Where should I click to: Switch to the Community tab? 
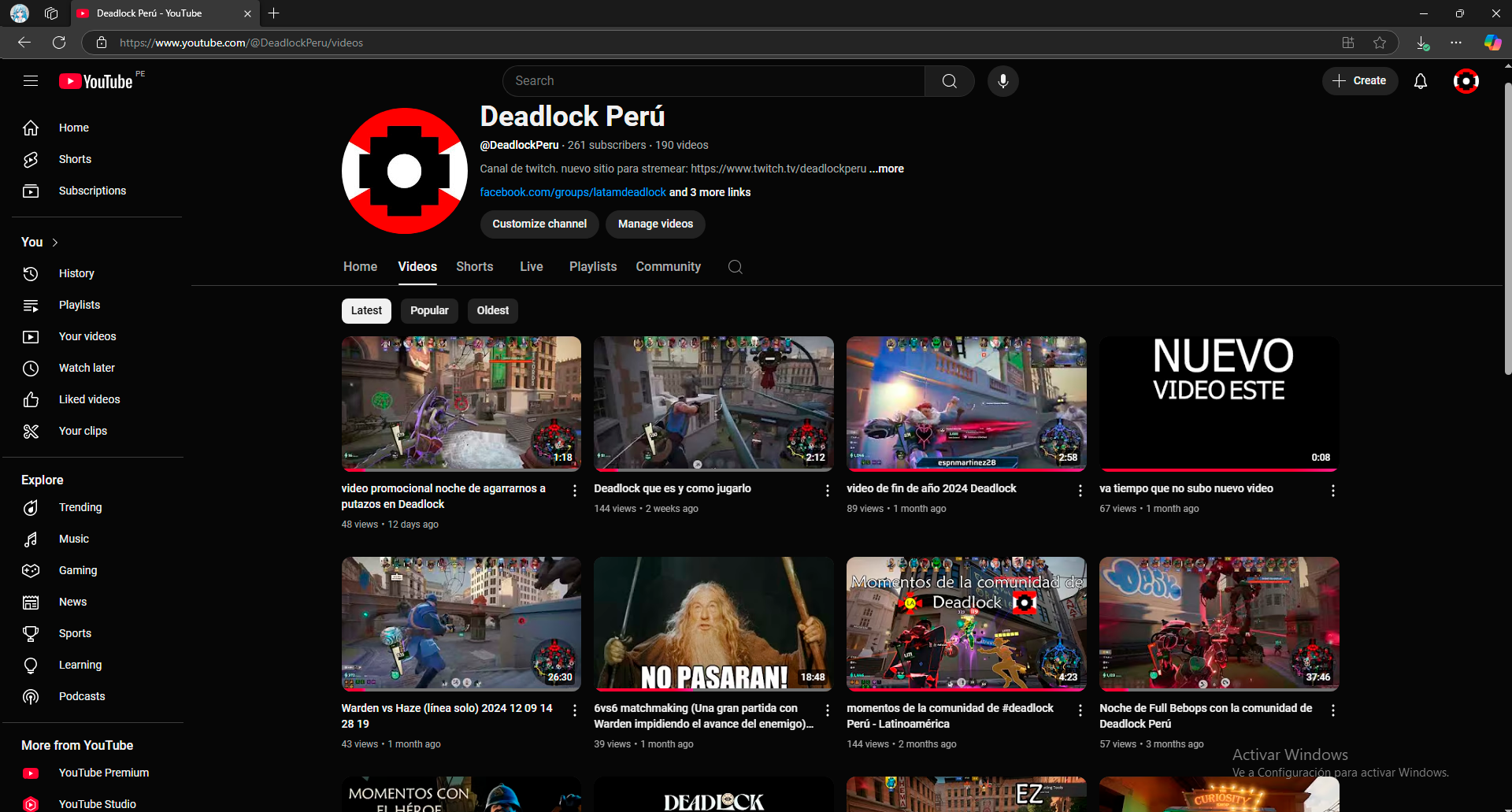[669, 267]
